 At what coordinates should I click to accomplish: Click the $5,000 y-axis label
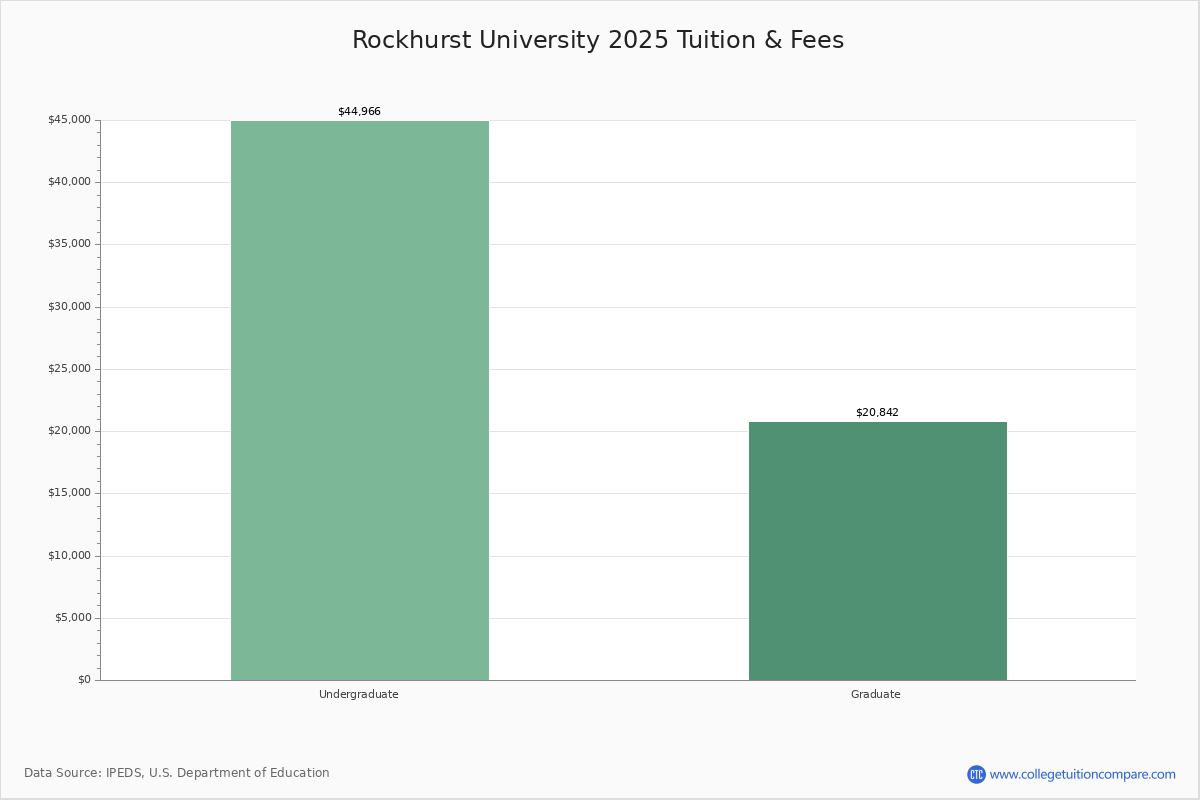pyautogui.click(x=72, y=618)
